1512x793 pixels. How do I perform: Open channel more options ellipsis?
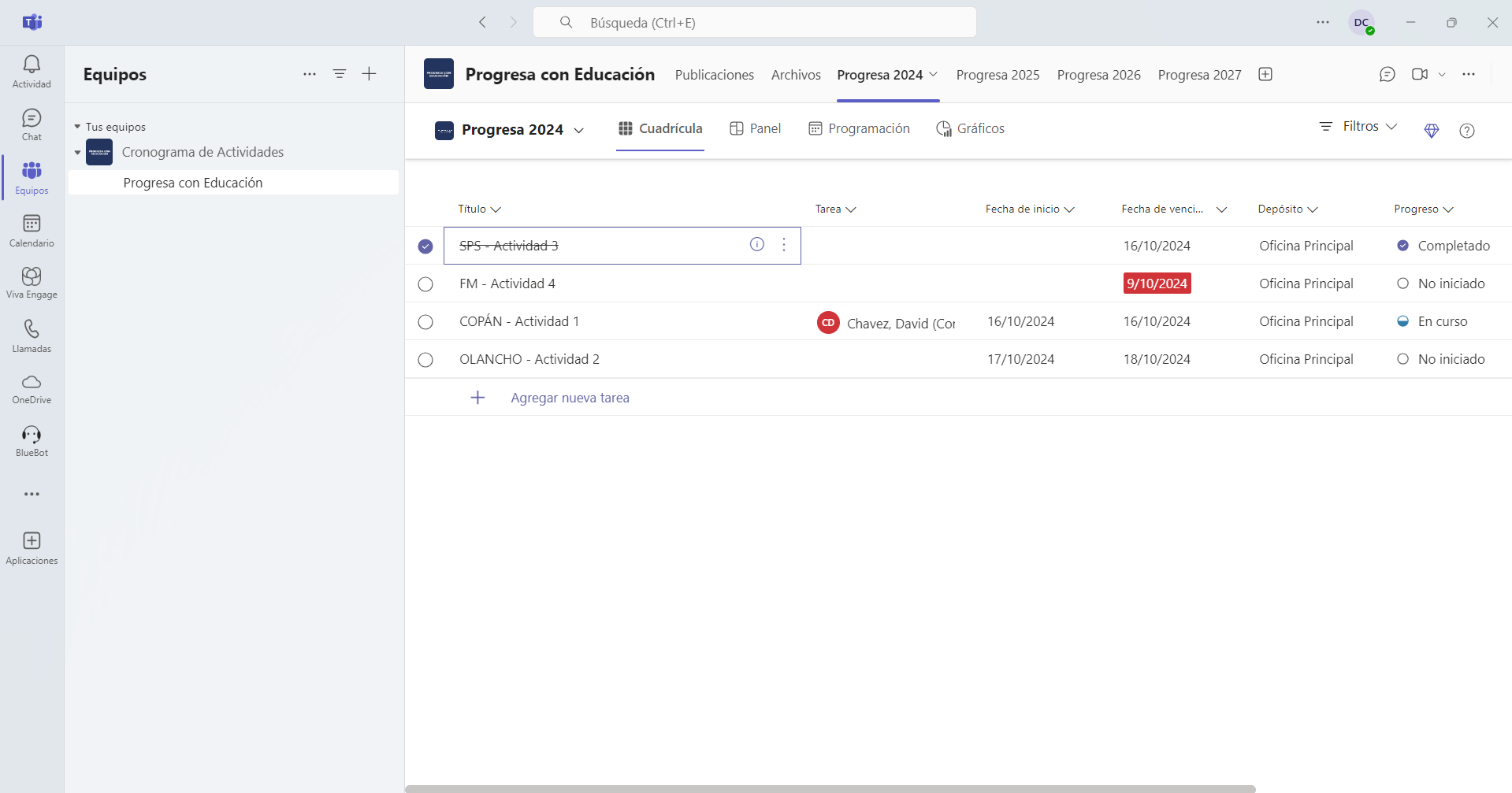click(x=1469, y=74)
